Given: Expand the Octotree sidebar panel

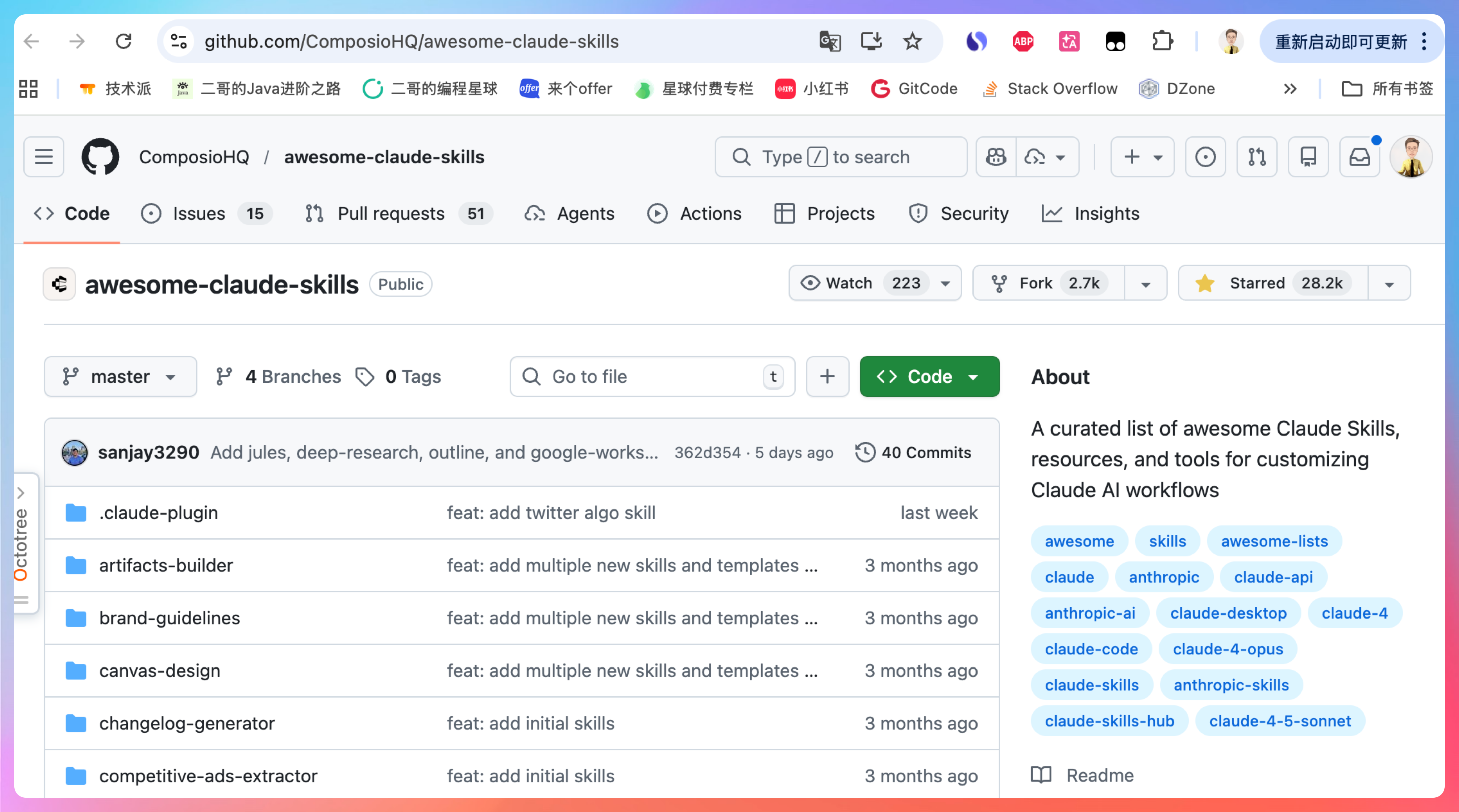Looking at the screenshot, I should 21,492.
